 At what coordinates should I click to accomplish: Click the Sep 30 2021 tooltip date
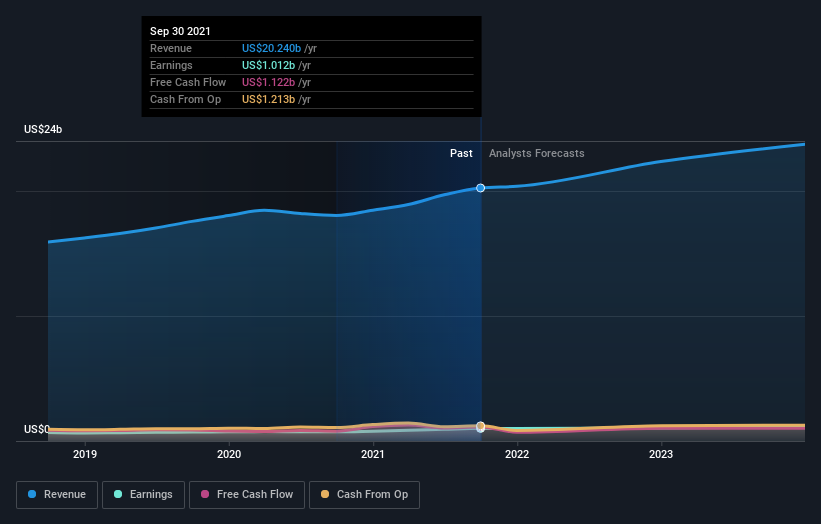[180, 31]
